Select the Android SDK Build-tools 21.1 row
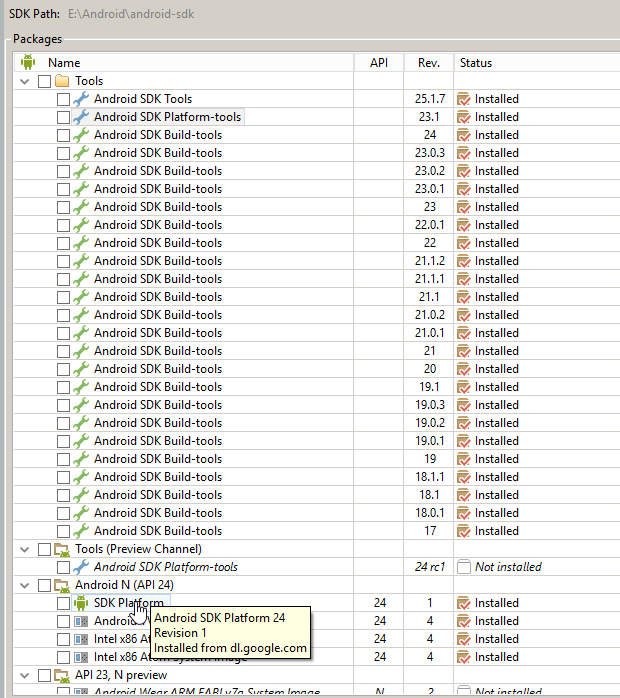620x698 pixels. [x=317, y=297]
